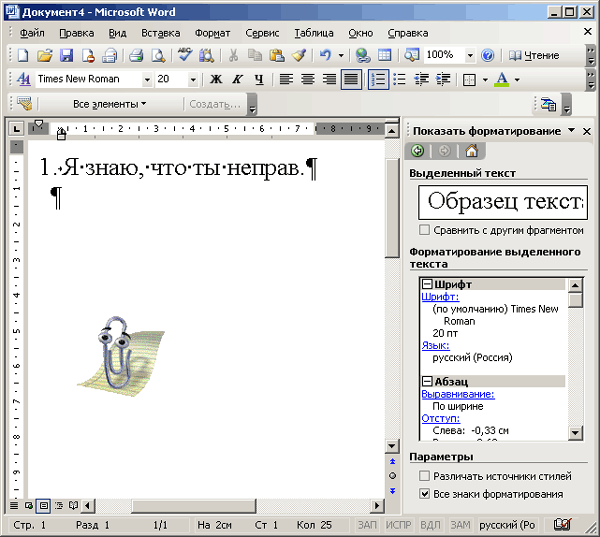The height and width of the screenshot is (537, 600).
Task: Collapse the Шрифт section
Action: tap(427, 284)
